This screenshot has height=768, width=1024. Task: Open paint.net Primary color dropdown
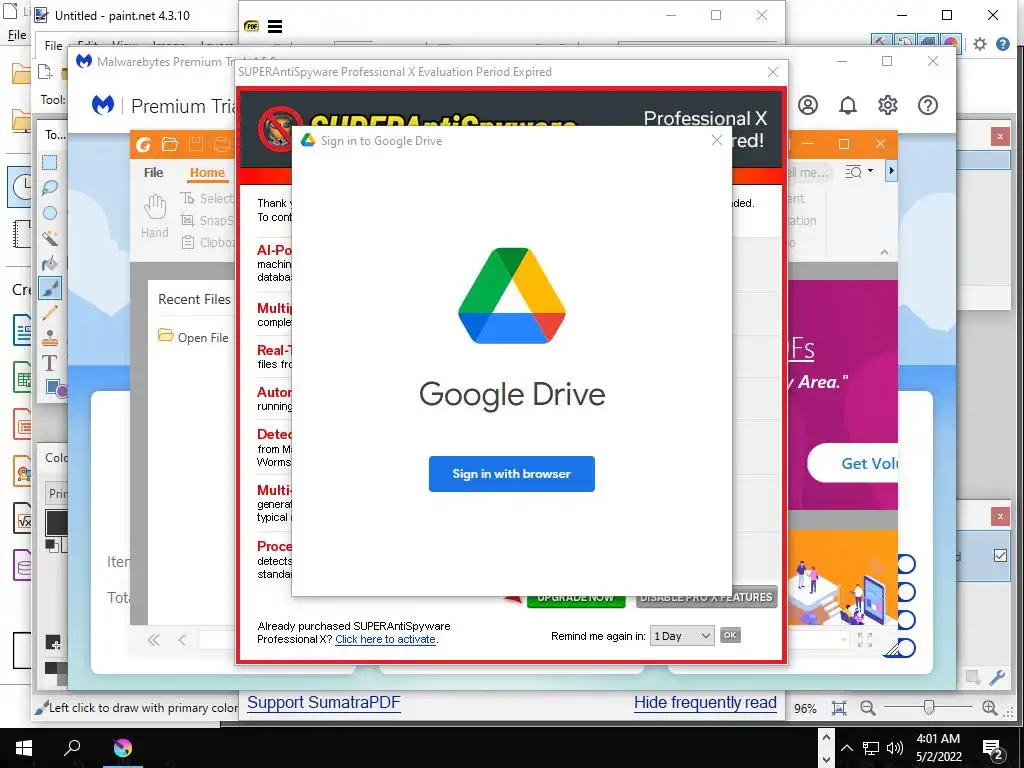tap(57, 493)
